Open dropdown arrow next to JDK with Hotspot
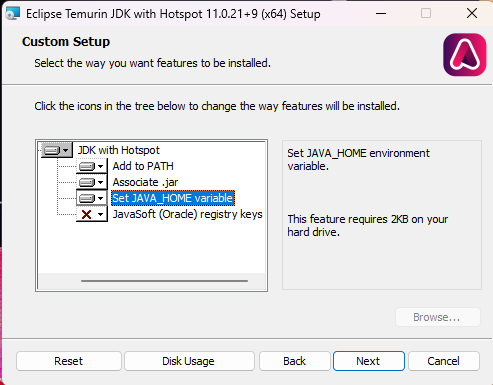This screenshot has width=493, height=385. [x=66, y=151]
